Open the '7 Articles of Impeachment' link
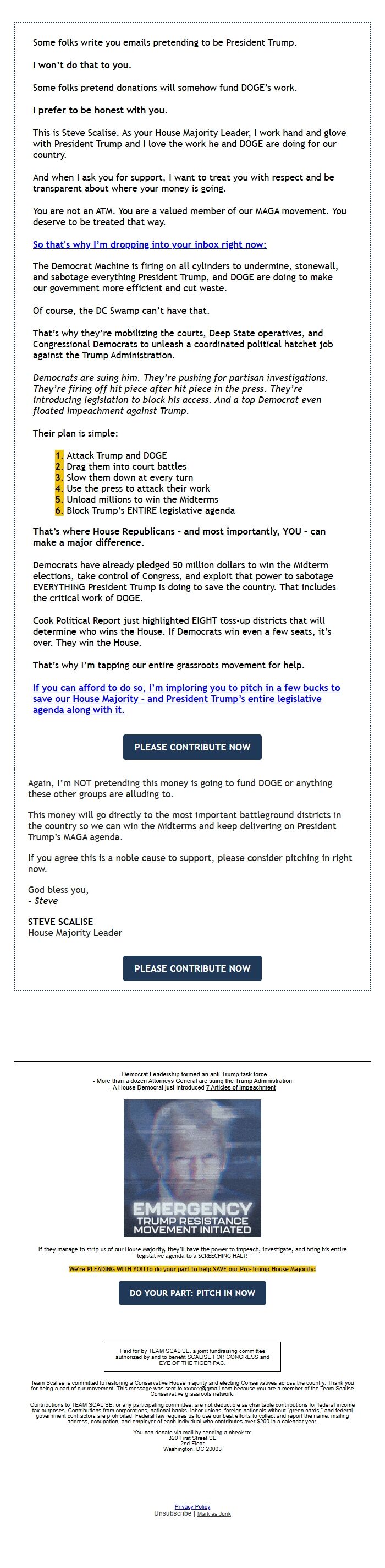385x1568 pixels. (x=241, y=1088)
